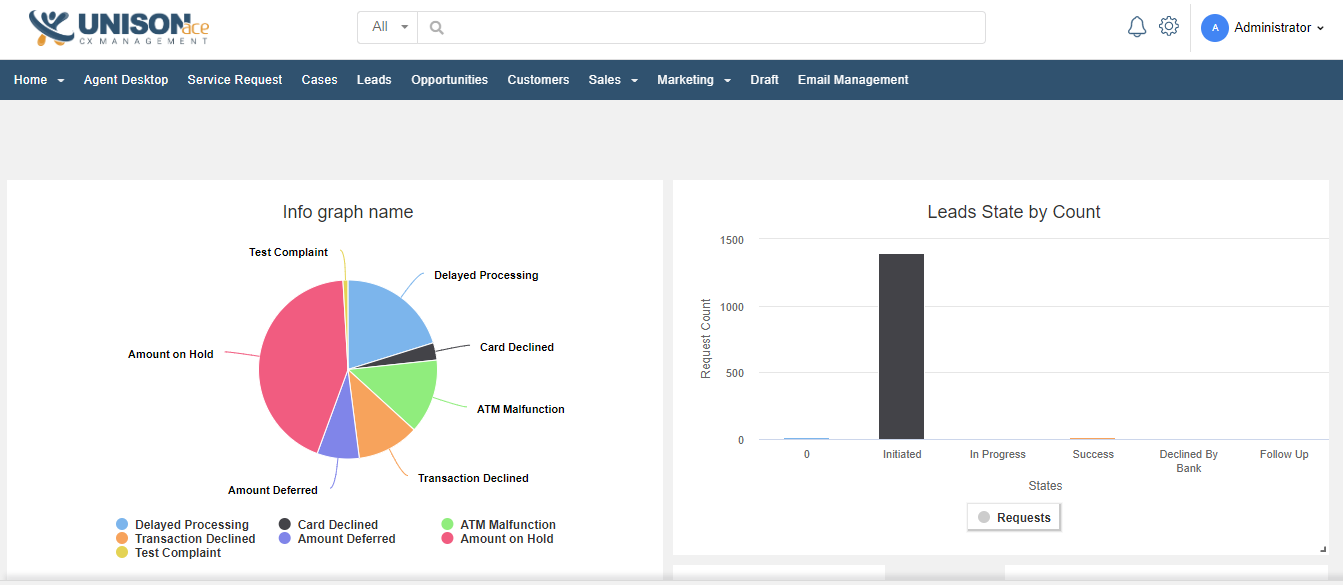Expand the Home navigation dropdown

pos(38,79)
